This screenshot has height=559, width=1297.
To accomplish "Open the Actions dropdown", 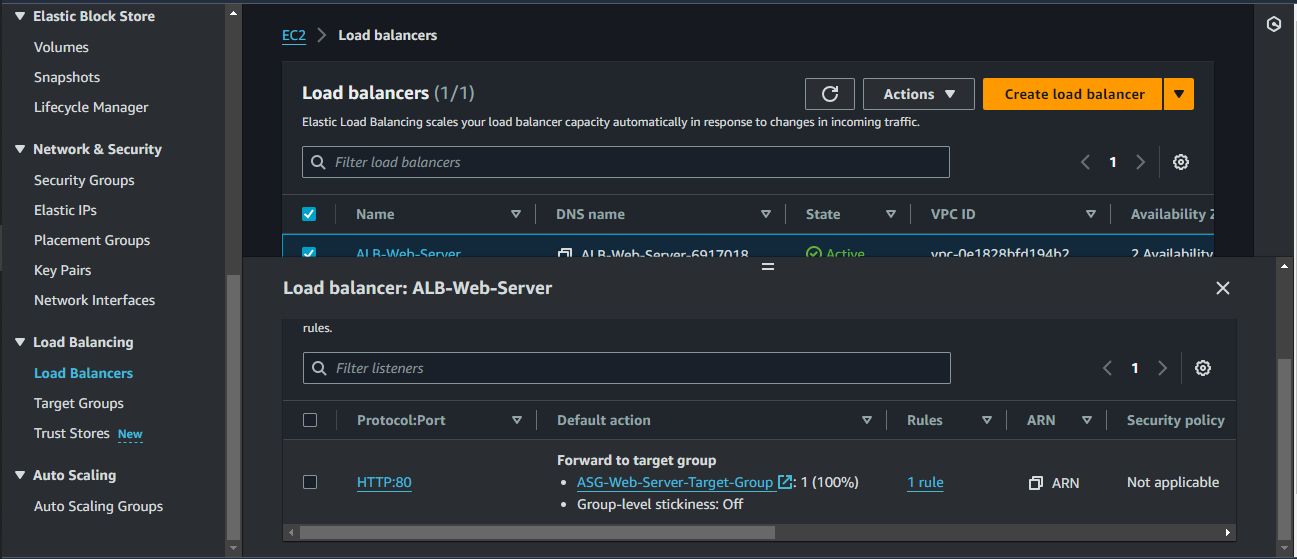I will 918,94.
